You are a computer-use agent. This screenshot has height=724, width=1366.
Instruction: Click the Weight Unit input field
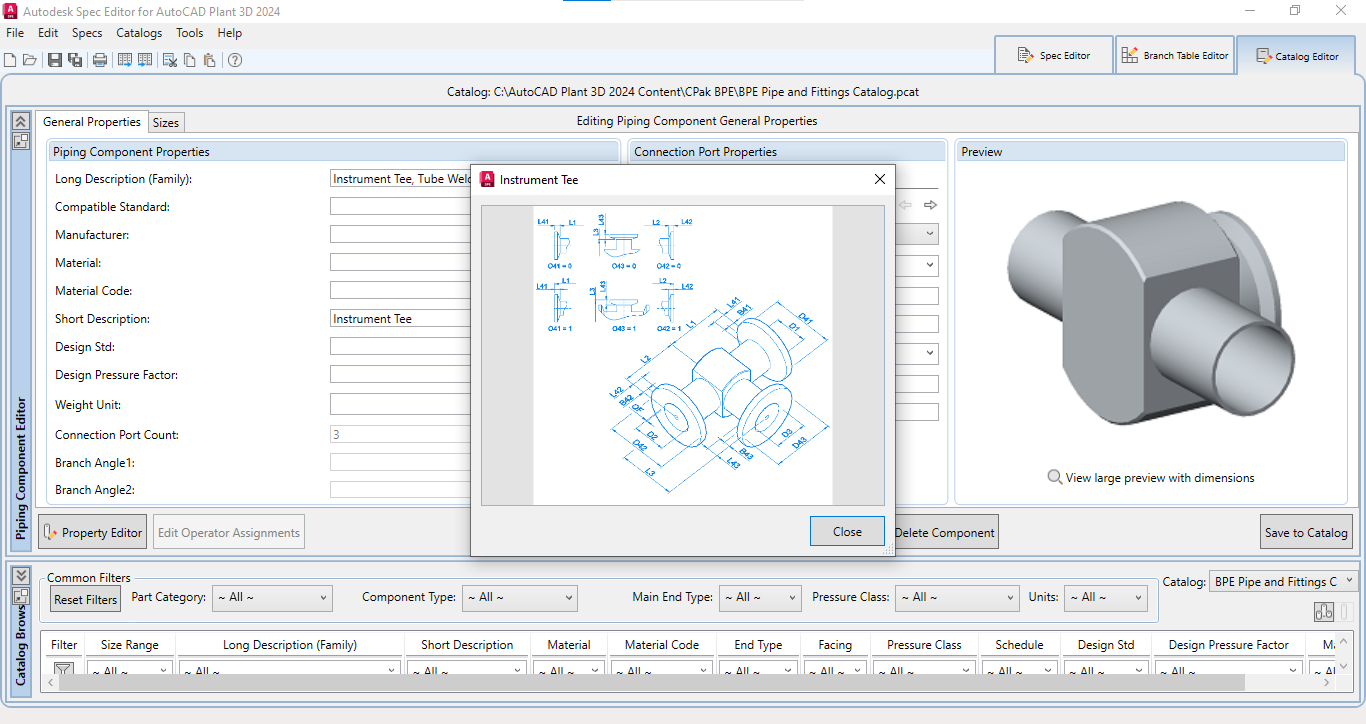coord(401,405)
